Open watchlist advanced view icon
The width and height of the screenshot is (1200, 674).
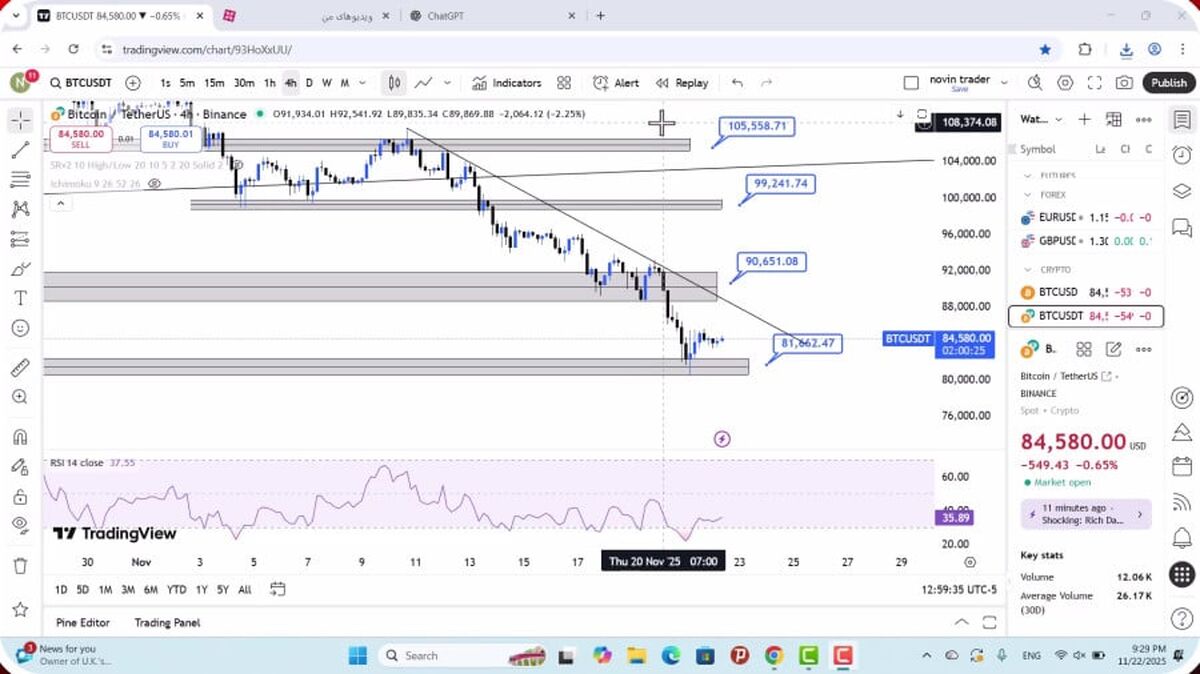1114,119
